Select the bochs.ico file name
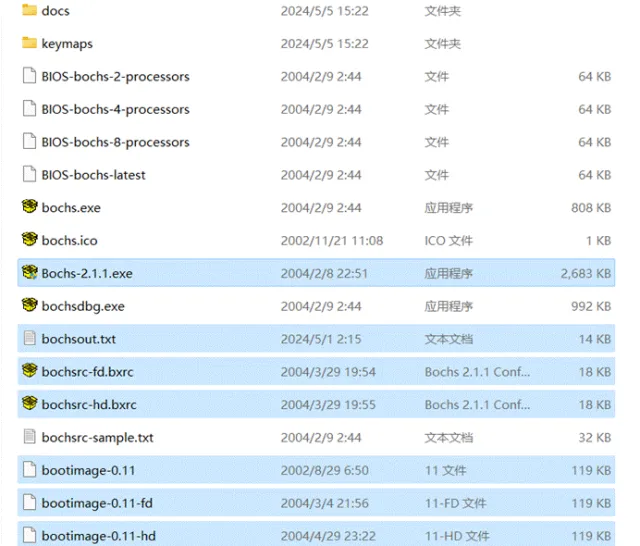Screen dimensions: 640x546 [x=69, y=241]
